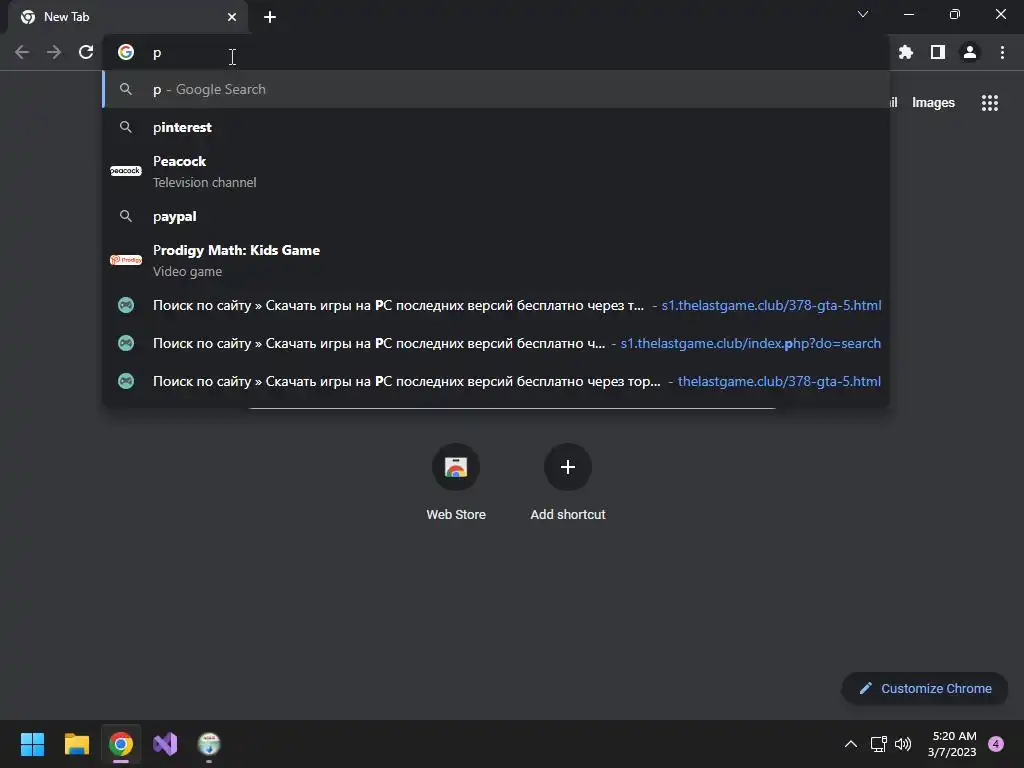Click the Google logo in address bar
The width and height of the screenshot is (1024, 768).
point(126,52)
